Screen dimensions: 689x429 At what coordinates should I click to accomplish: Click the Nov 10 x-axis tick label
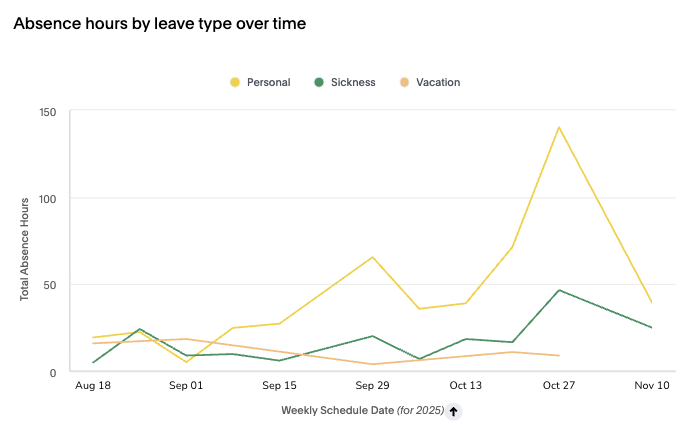pyautogui.click(x=651, y=385)
